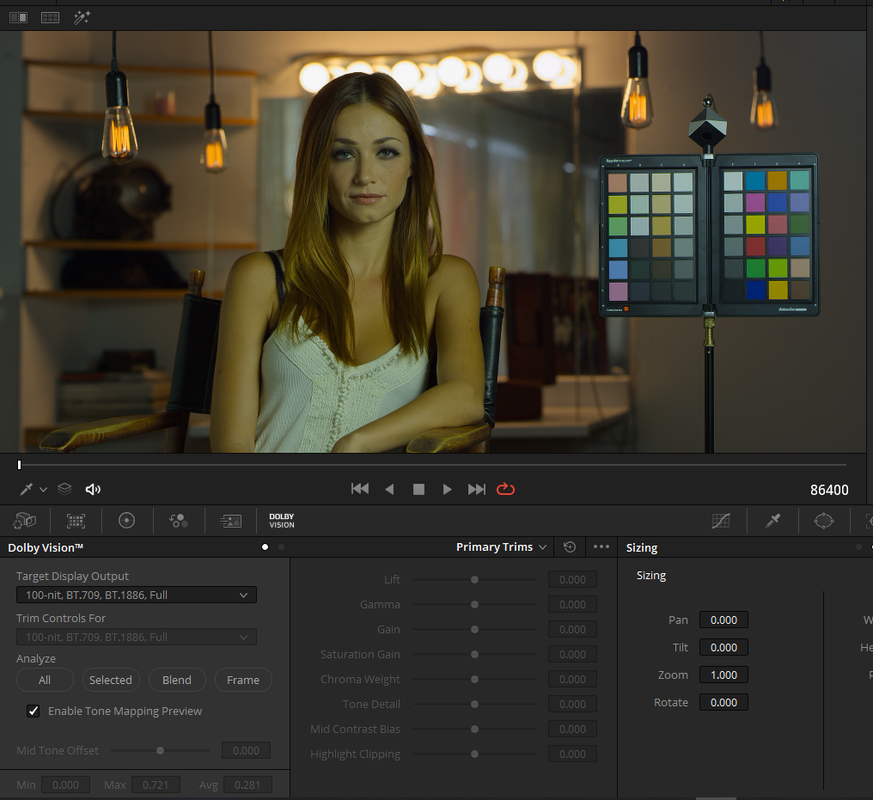Toggle the split screen grid view
The width and height of the screenshot is (873, 800).
coord(50,18)
